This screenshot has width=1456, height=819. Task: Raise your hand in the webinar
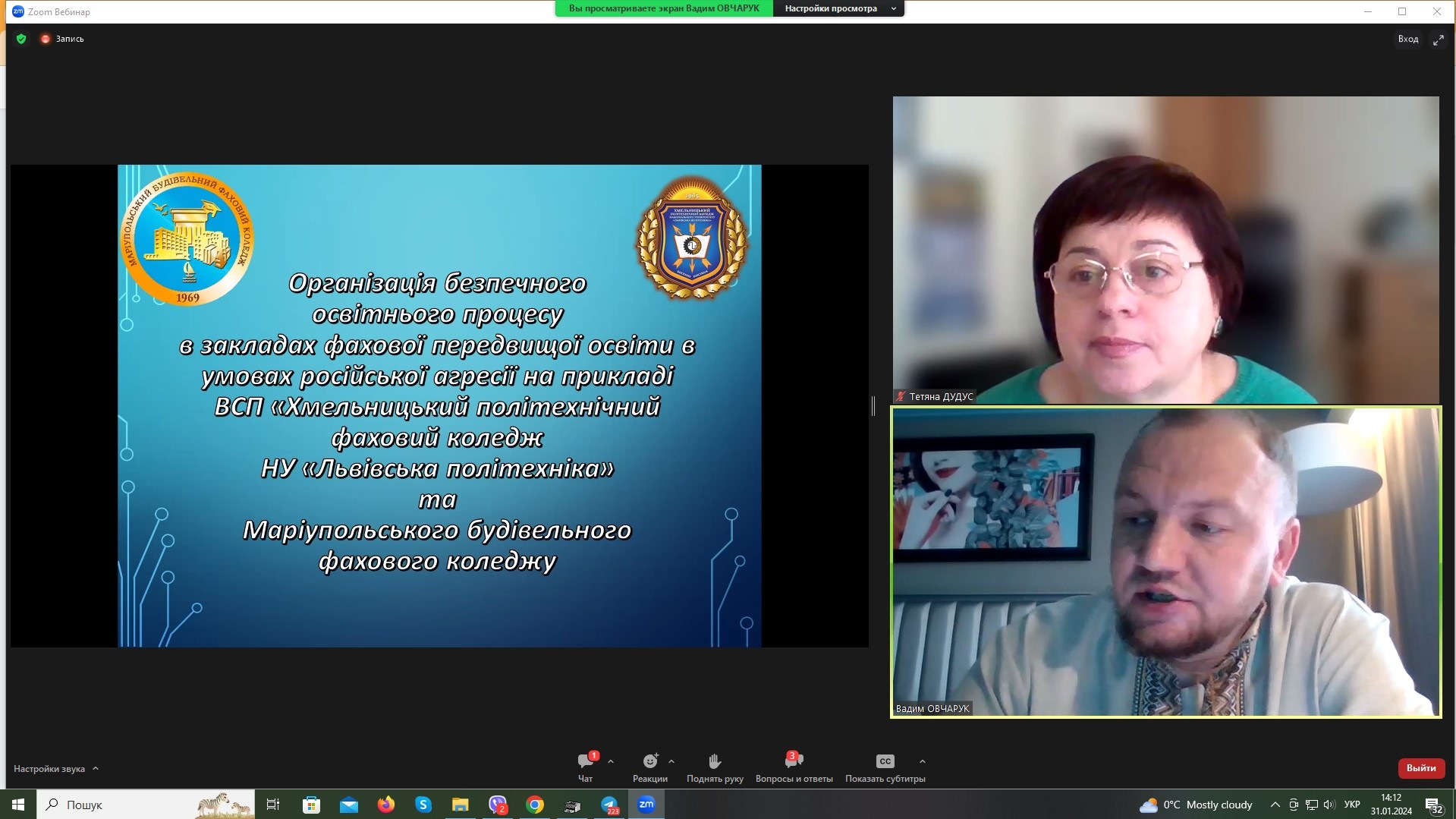pos(715,767)
